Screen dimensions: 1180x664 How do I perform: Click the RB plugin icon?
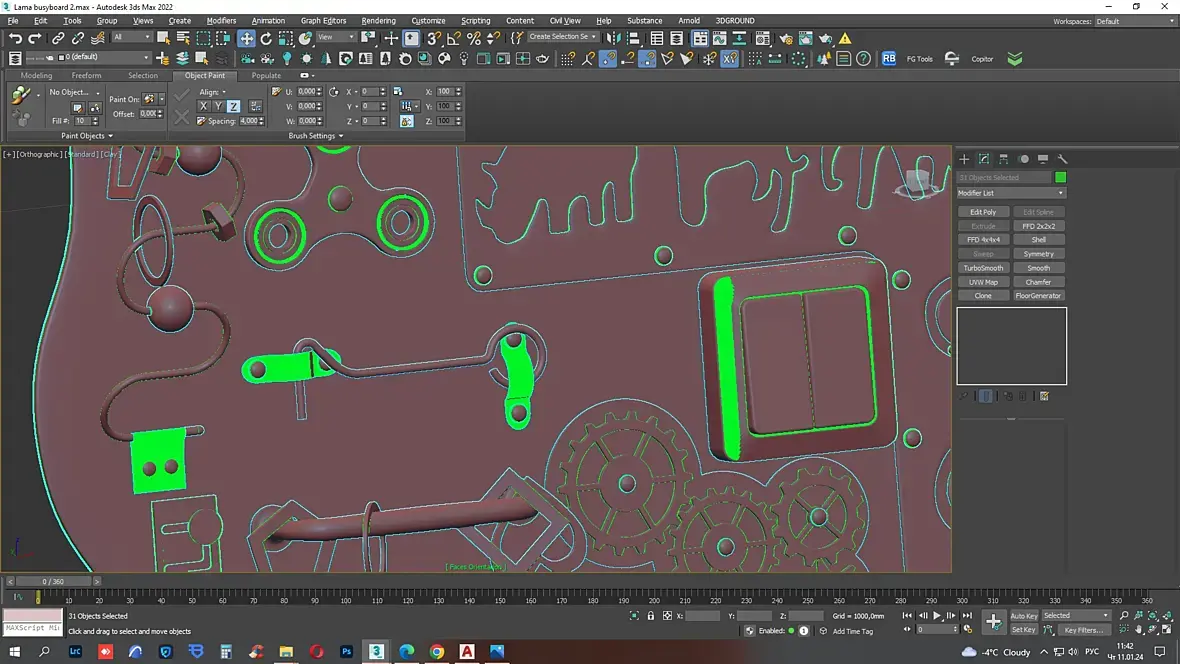tap(889, 59)
